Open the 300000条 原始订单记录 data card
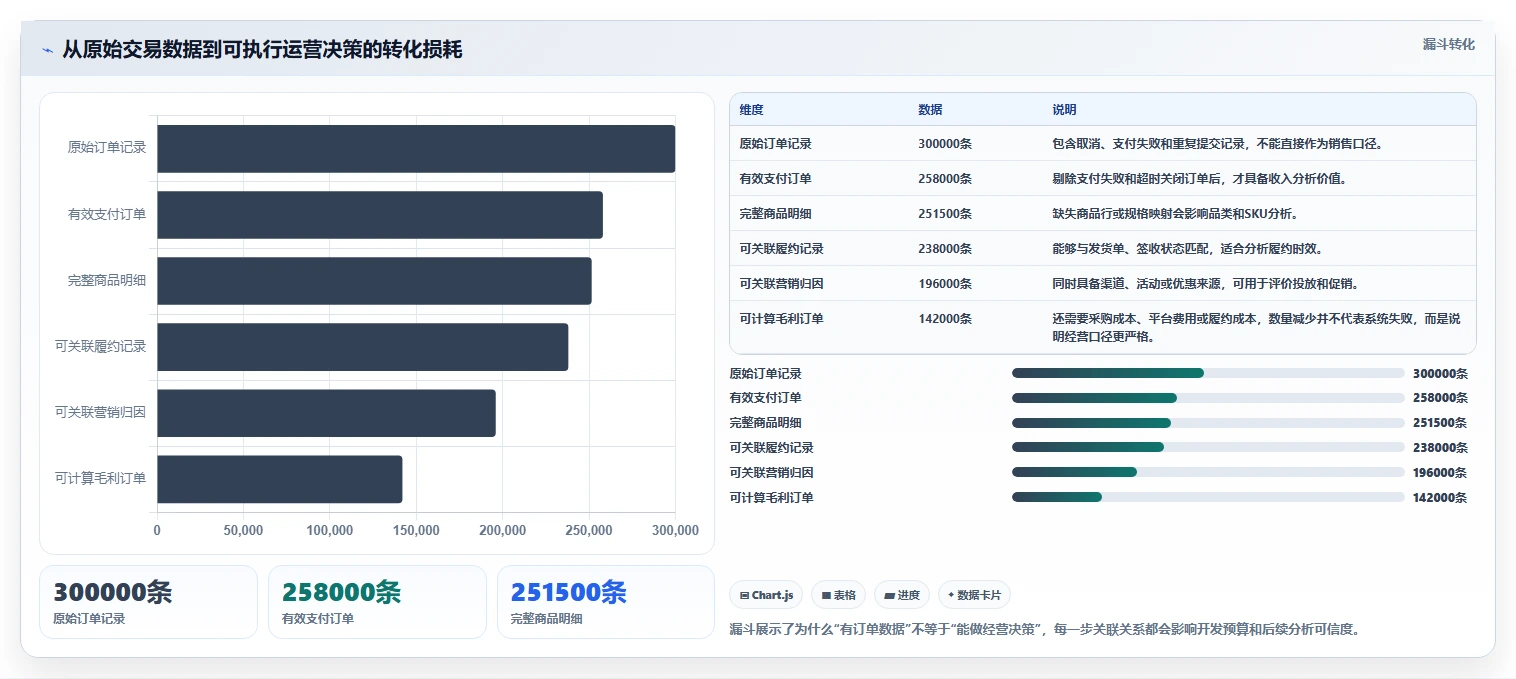Image resolution: width=1516 pixels, height=679 pixels. [x=148, y=602]
